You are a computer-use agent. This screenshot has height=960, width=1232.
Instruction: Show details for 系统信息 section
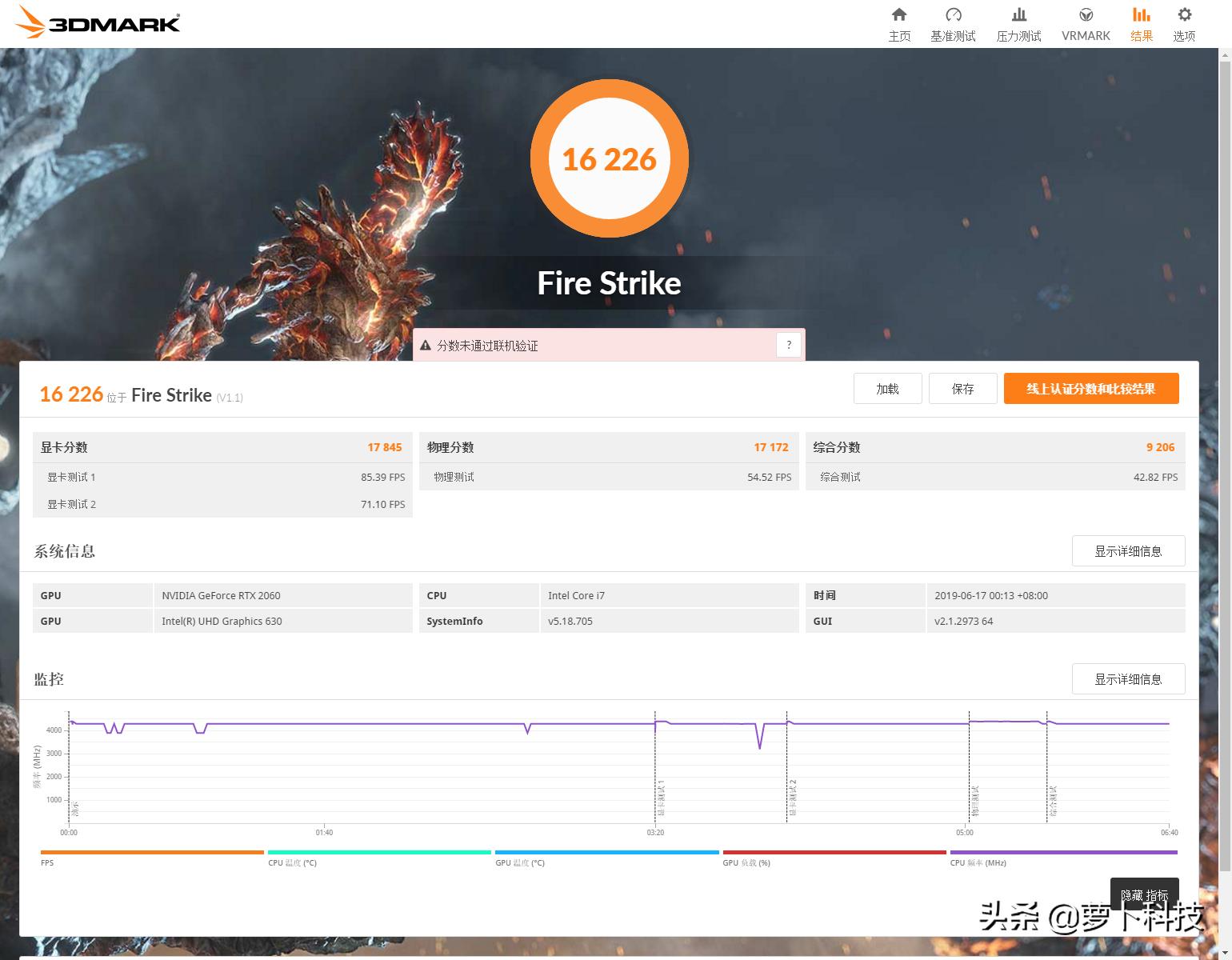1128,551
